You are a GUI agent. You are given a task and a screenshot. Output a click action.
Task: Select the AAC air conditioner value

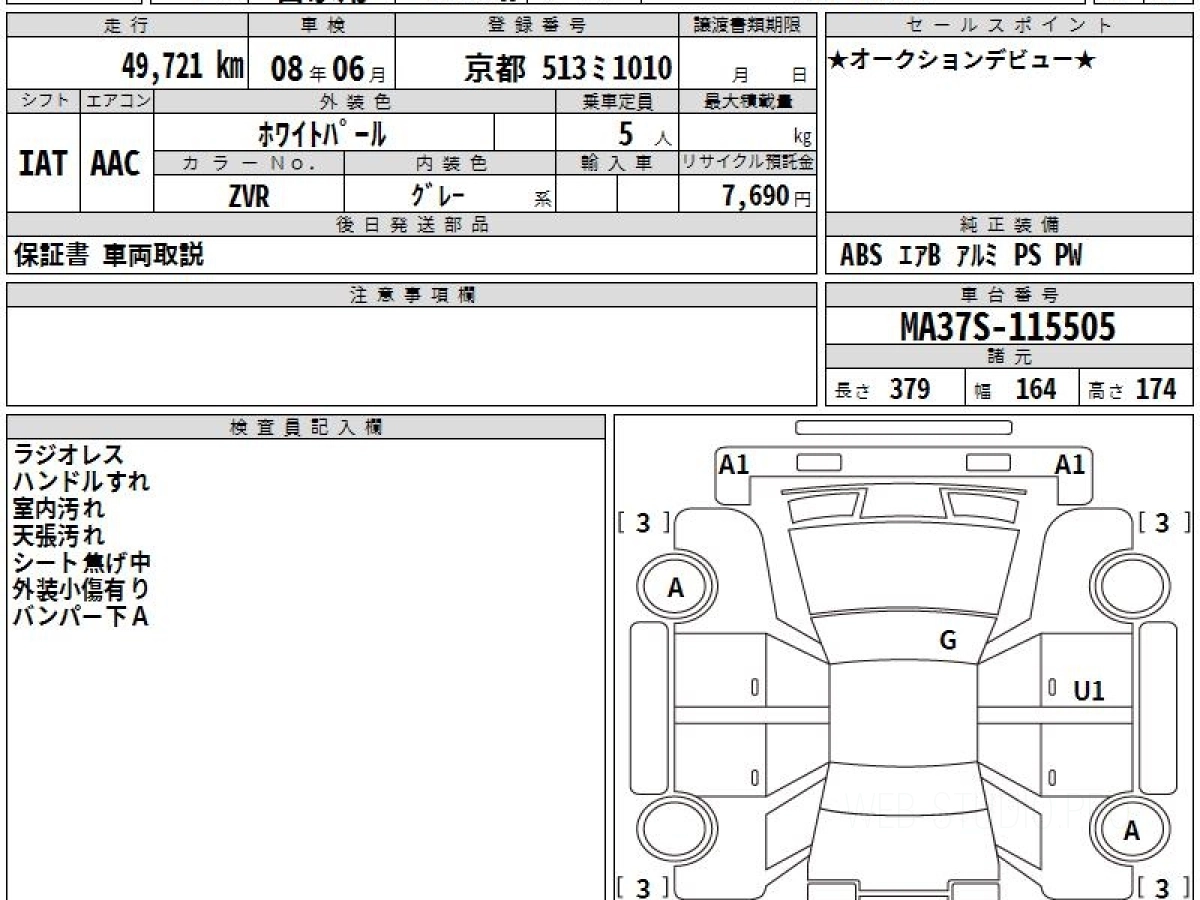coord(116,164)
